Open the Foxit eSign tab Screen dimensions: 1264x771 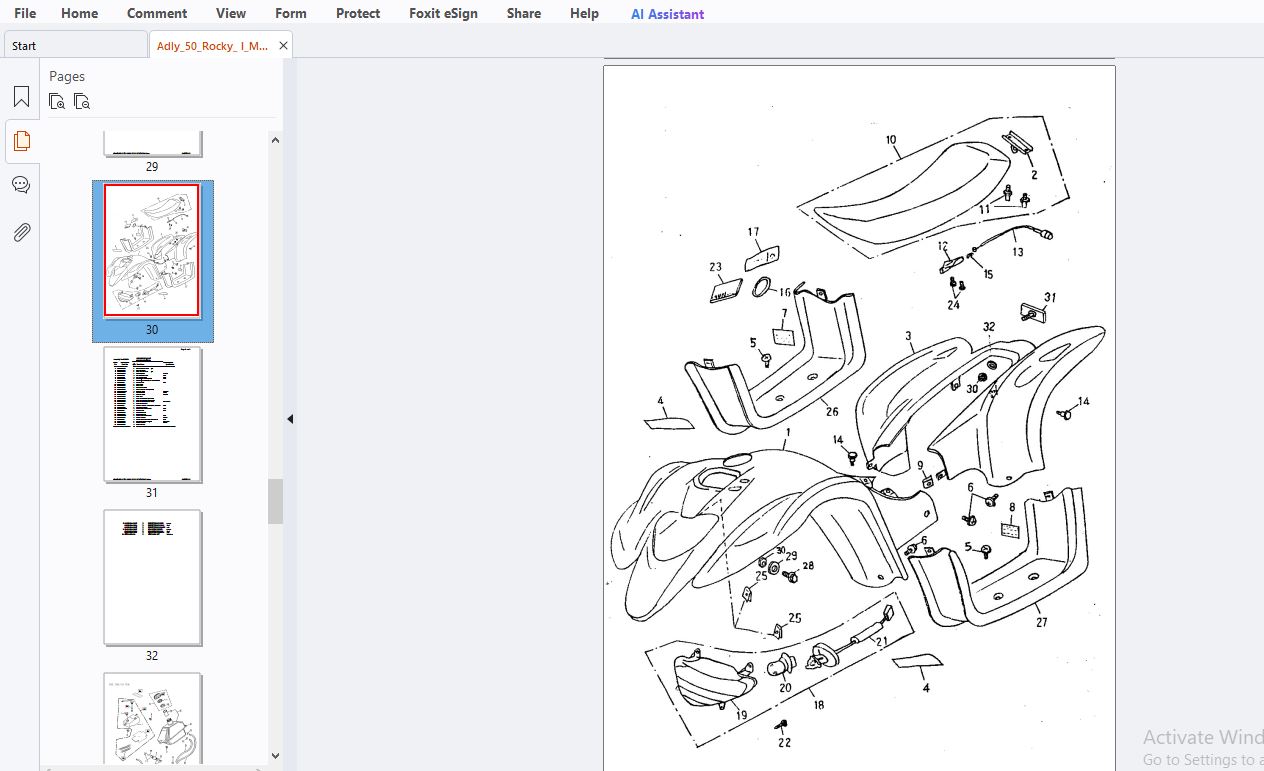pos(443,13)
